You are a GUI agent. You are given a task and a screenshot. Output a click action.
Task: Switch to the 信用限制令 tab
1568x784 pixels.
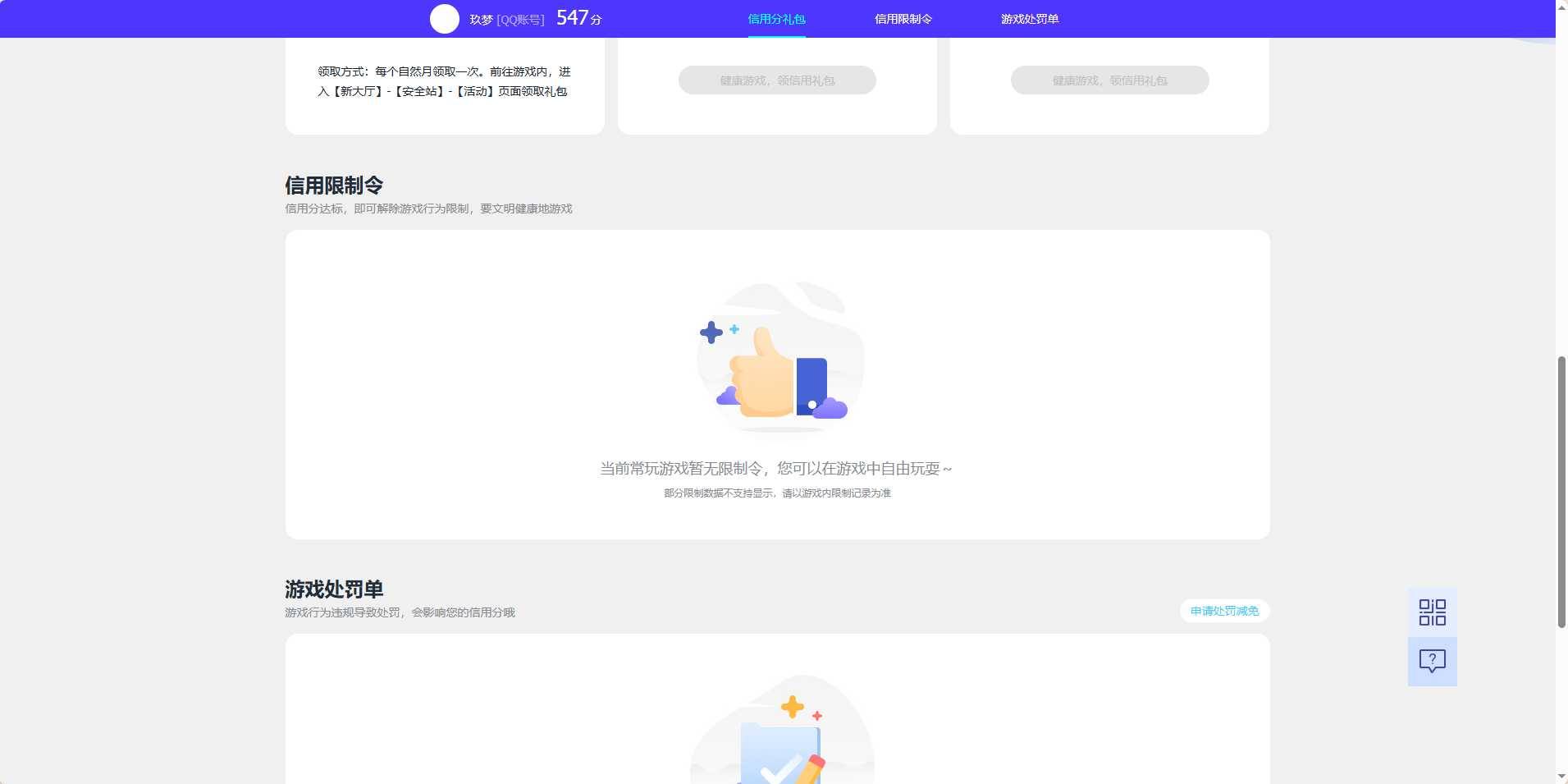coord(903,19)
